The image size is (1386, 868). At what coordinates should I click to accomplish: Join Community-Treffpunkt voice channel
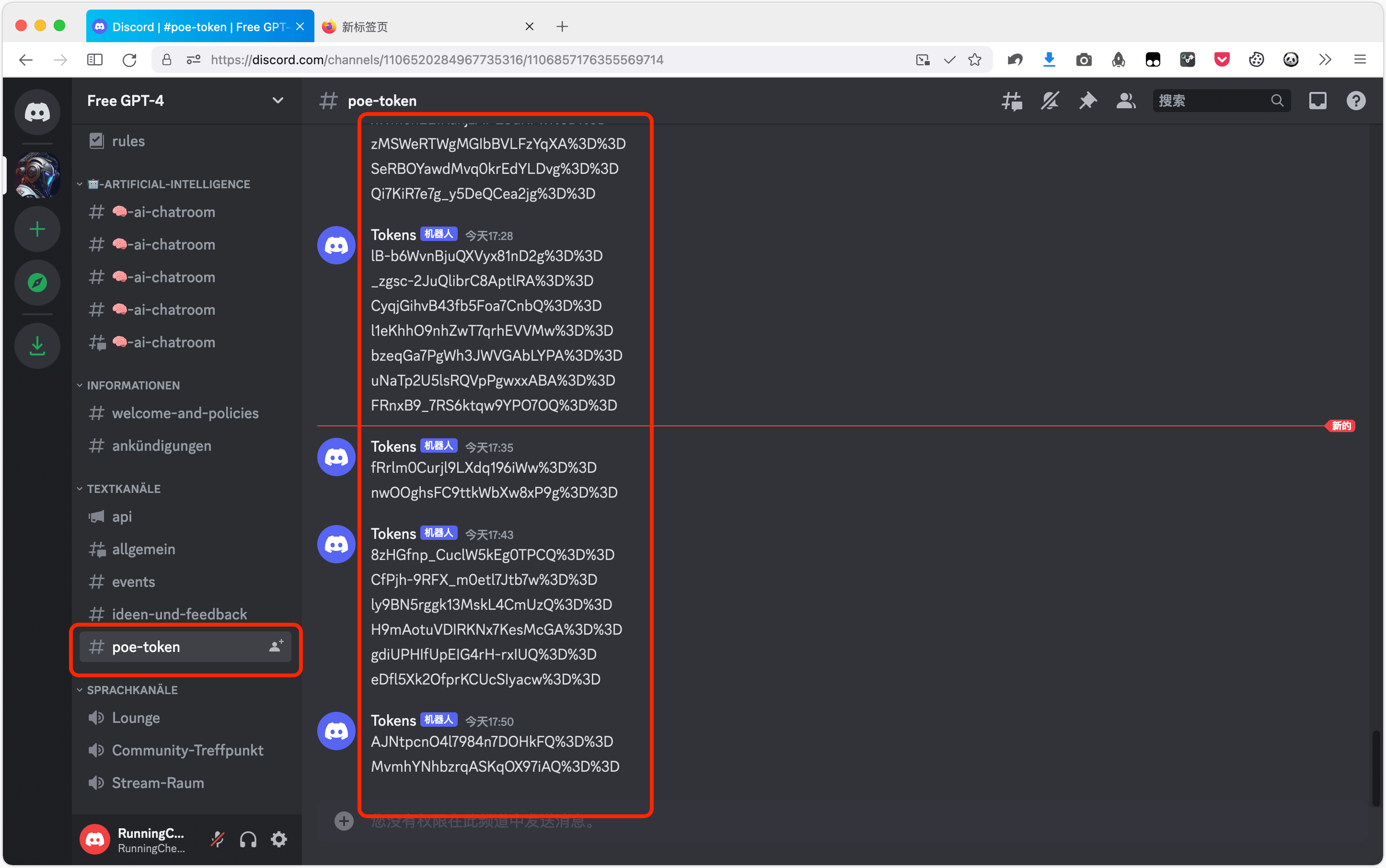pyautogui.click(x=186, y=750)
